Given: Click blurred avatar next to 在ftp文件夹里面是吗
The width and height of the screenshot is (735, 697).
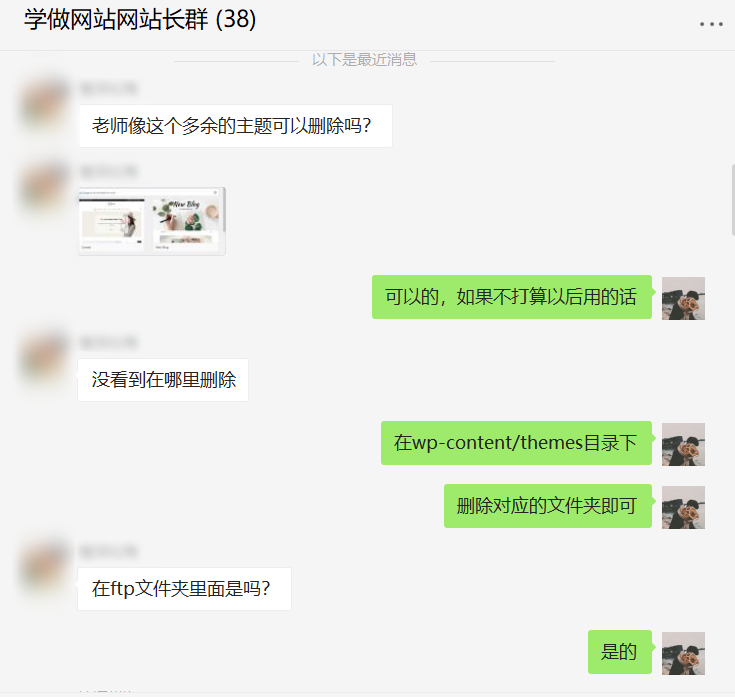Looking at the screenshot, I should coord(44,569).
